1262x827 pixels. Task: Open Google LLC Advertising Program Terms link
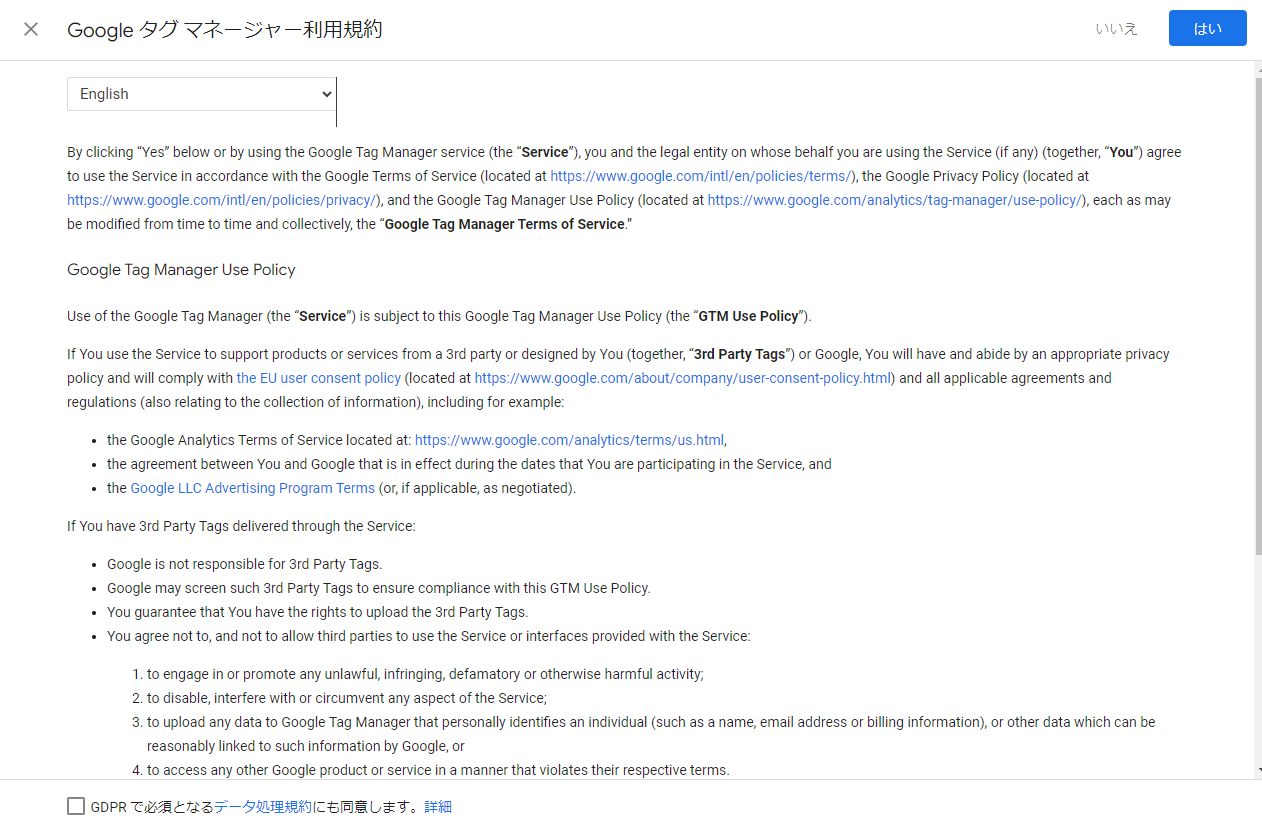[253, 488]
